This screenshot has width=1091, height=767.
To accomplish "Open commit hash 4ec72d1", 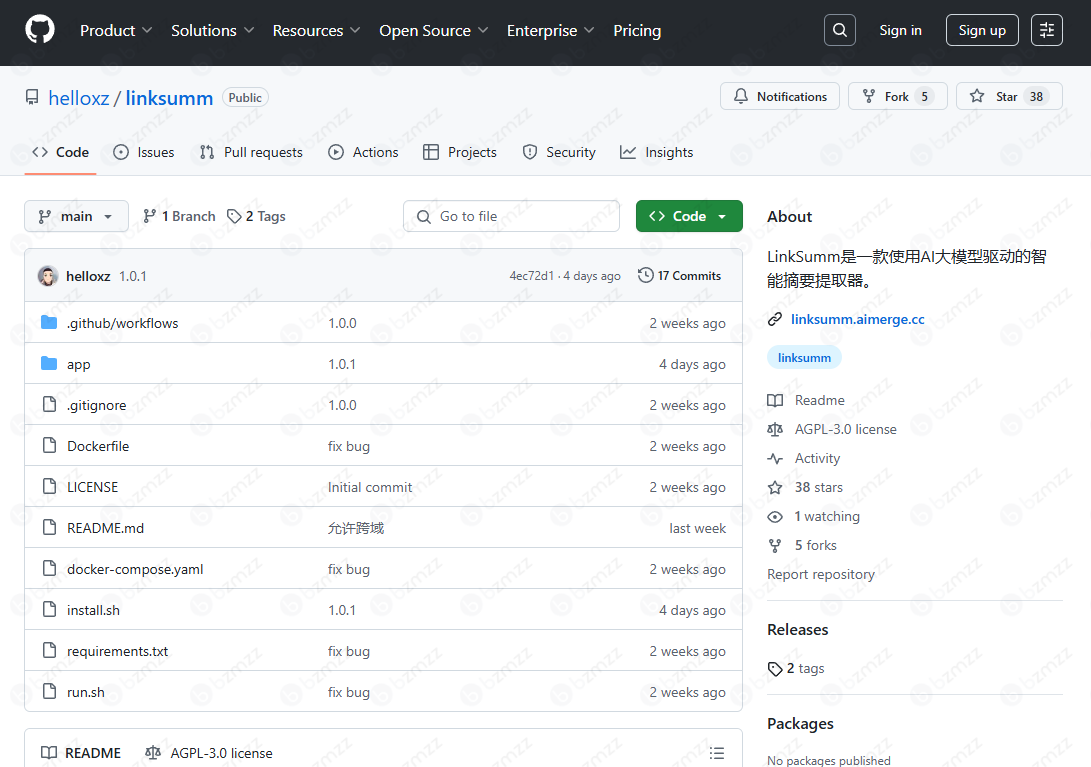I will 532,276.
